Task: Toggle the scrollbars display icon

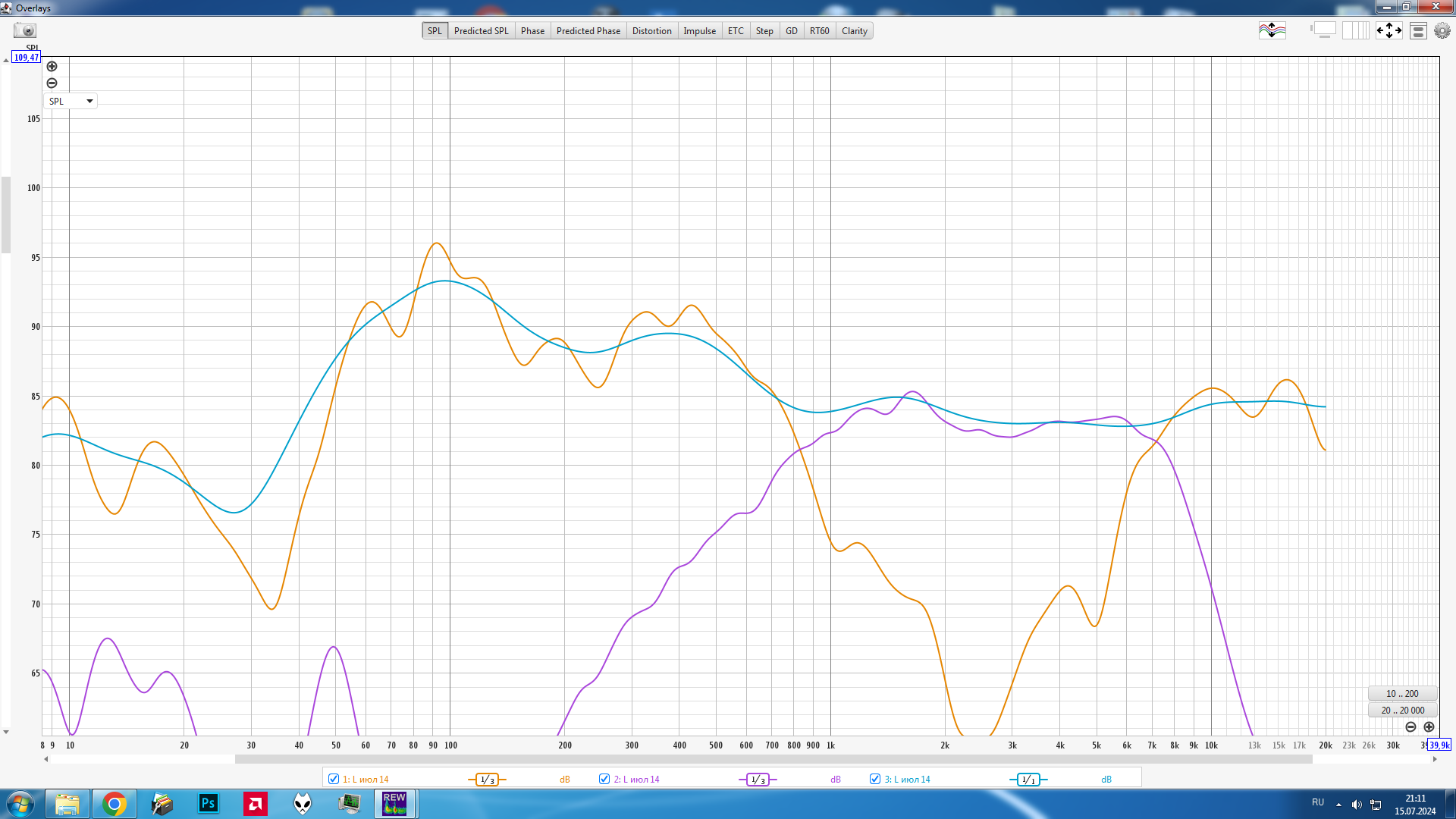Action: tap(1323, 31)
